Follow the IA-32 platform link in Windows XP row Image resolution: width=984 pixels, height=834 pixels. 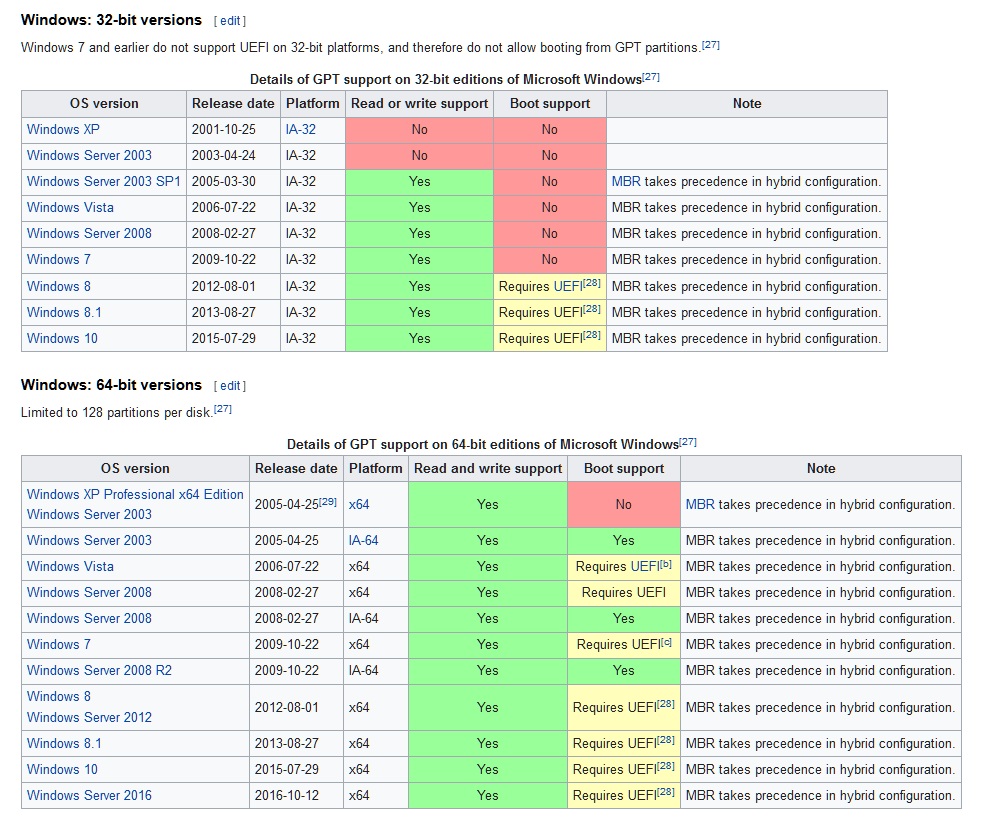301,129
